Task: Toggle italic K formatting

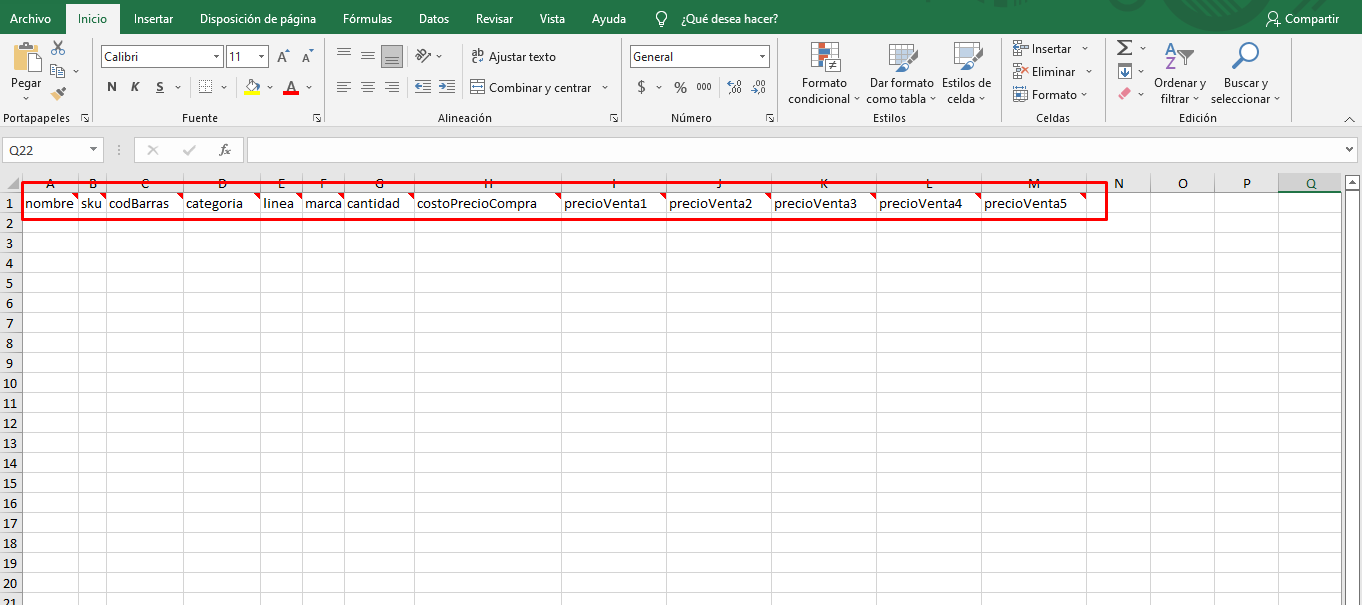Action: (x=135, y=88)
